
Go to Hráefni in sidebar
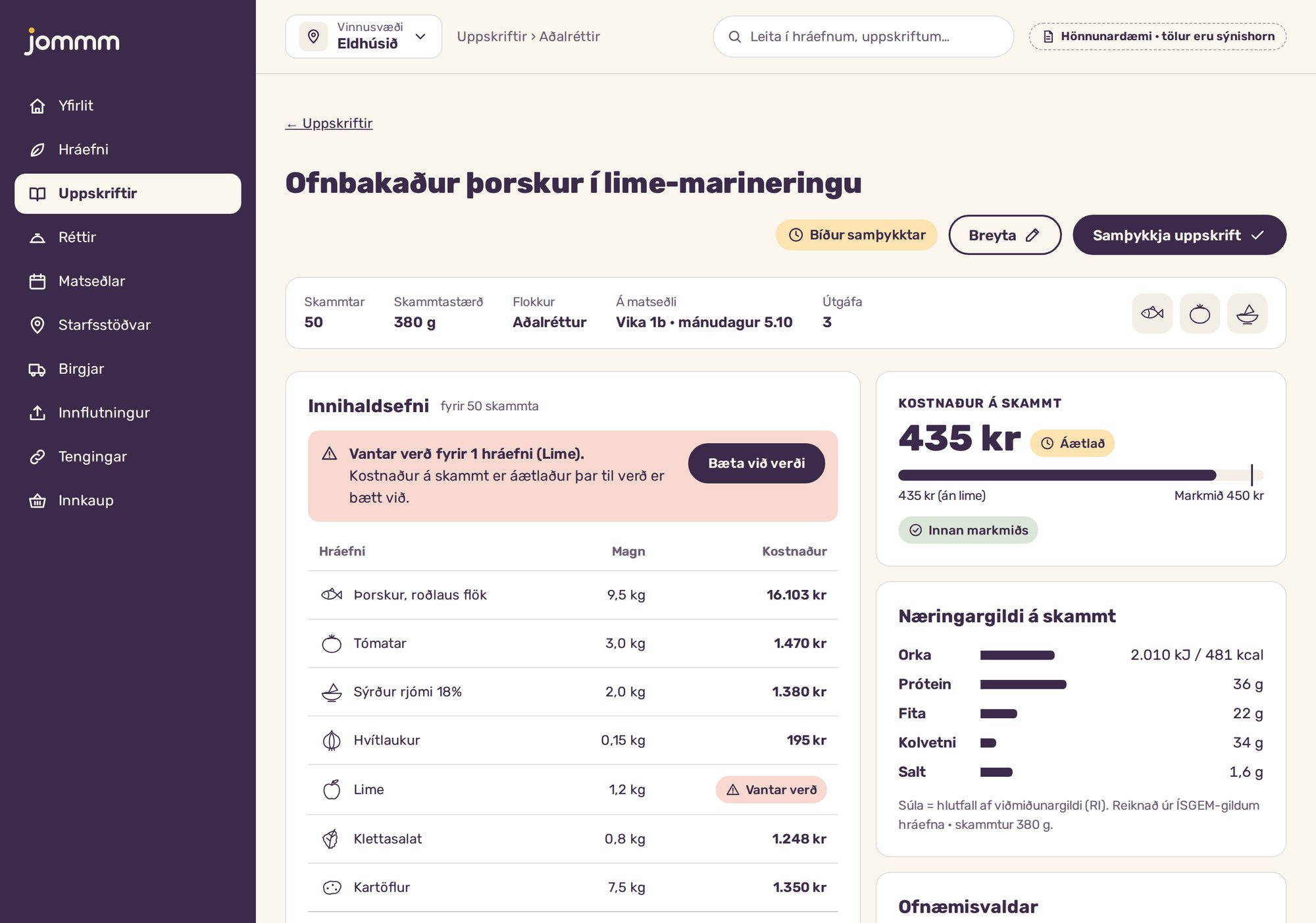click(x=128, y=149)
